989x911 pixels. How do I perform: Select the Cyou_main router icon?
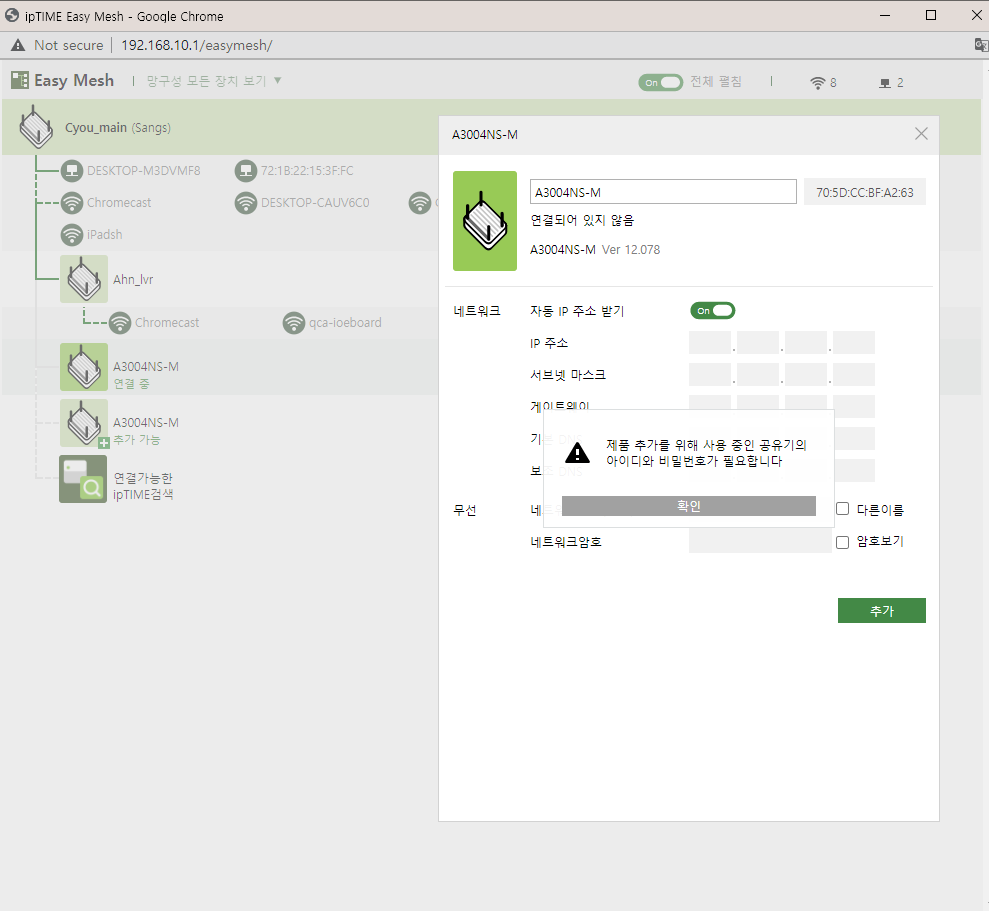[37, 127]
